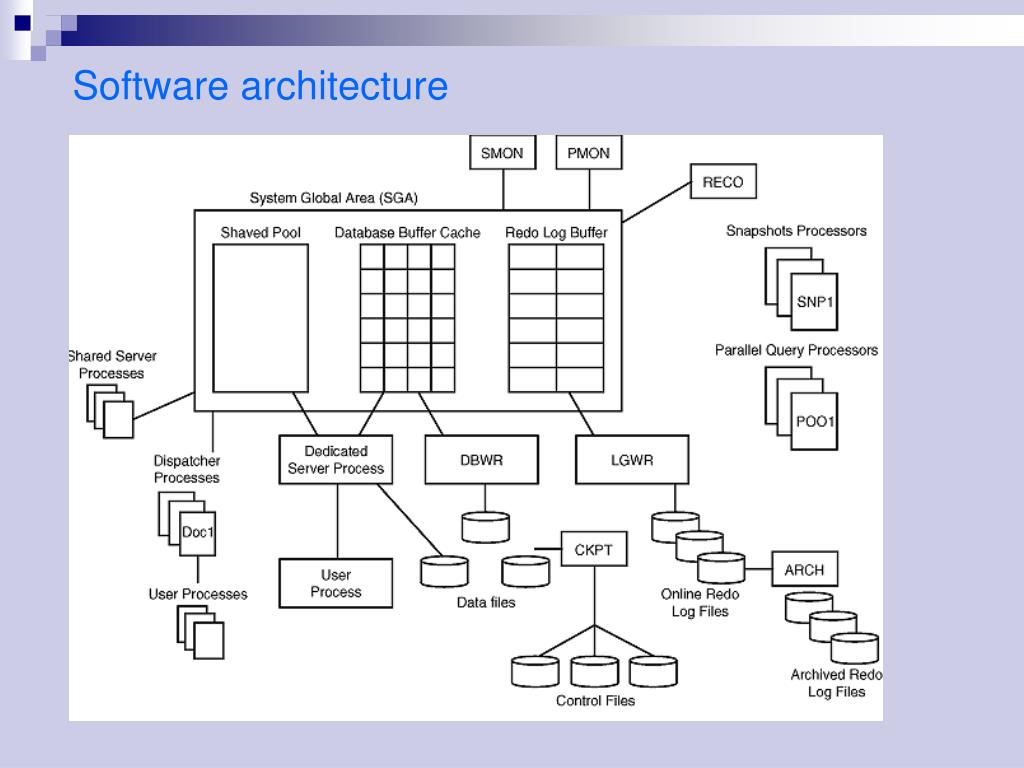1024x768 pixels.
Task: Click the rightmost Control Files cylinder
Action: tap(653, 671)
